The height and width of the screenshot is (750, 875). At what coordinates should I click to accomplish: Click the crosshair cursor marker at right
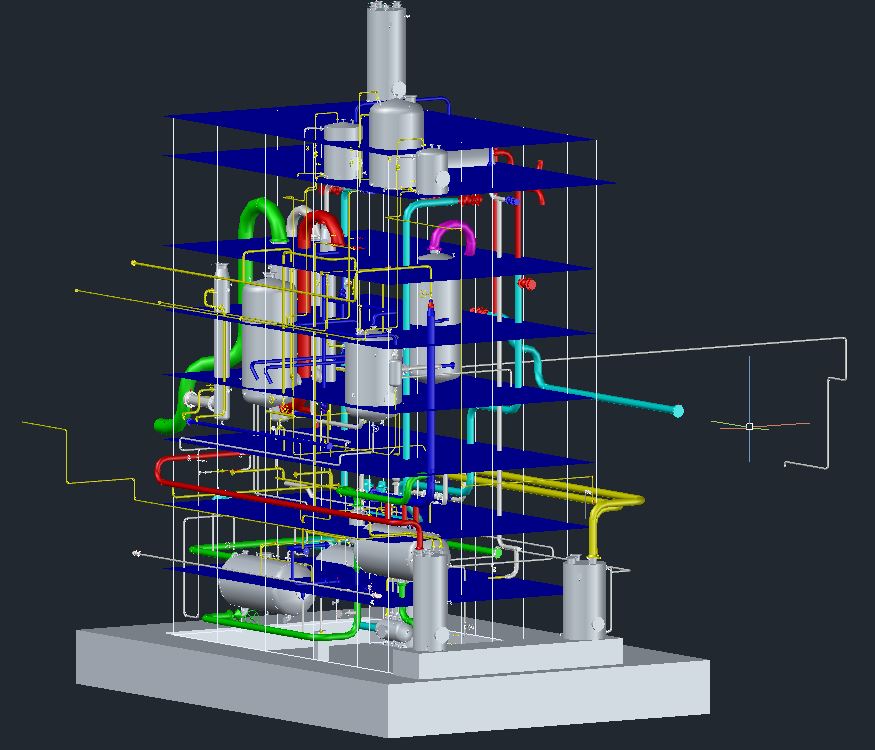pos(749,426)
